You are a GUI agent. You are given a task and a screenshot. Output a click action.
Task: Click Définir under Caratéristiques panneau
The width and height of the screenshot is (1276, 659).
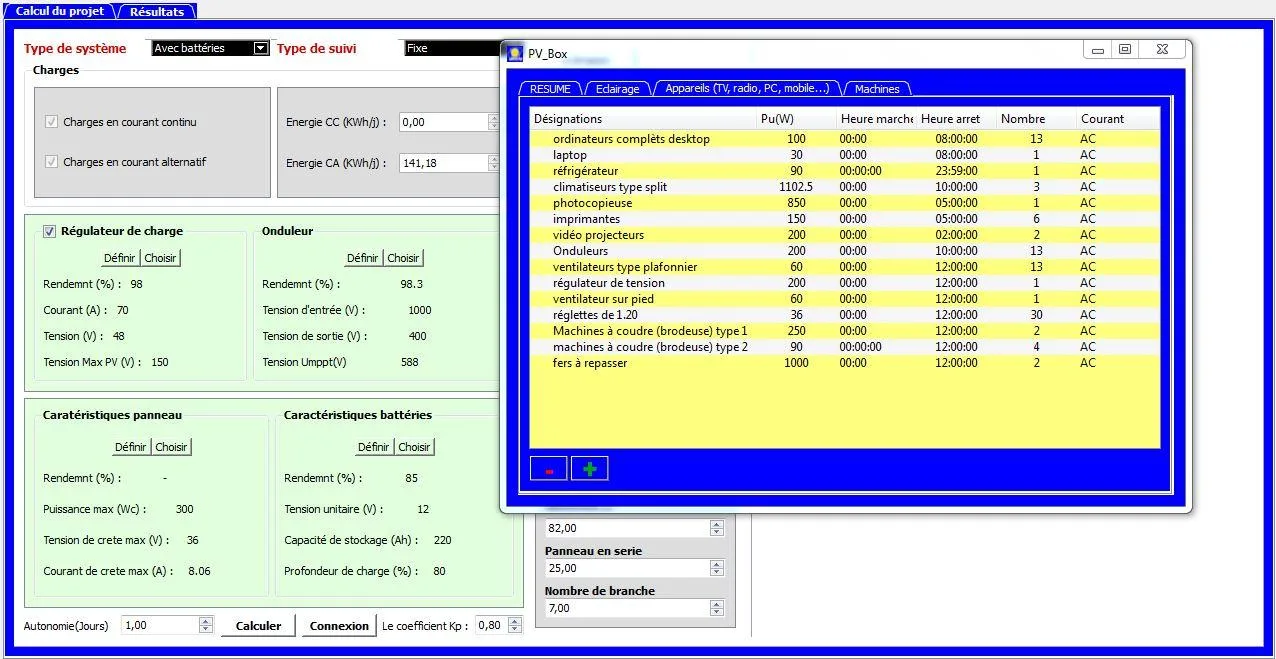131,447
